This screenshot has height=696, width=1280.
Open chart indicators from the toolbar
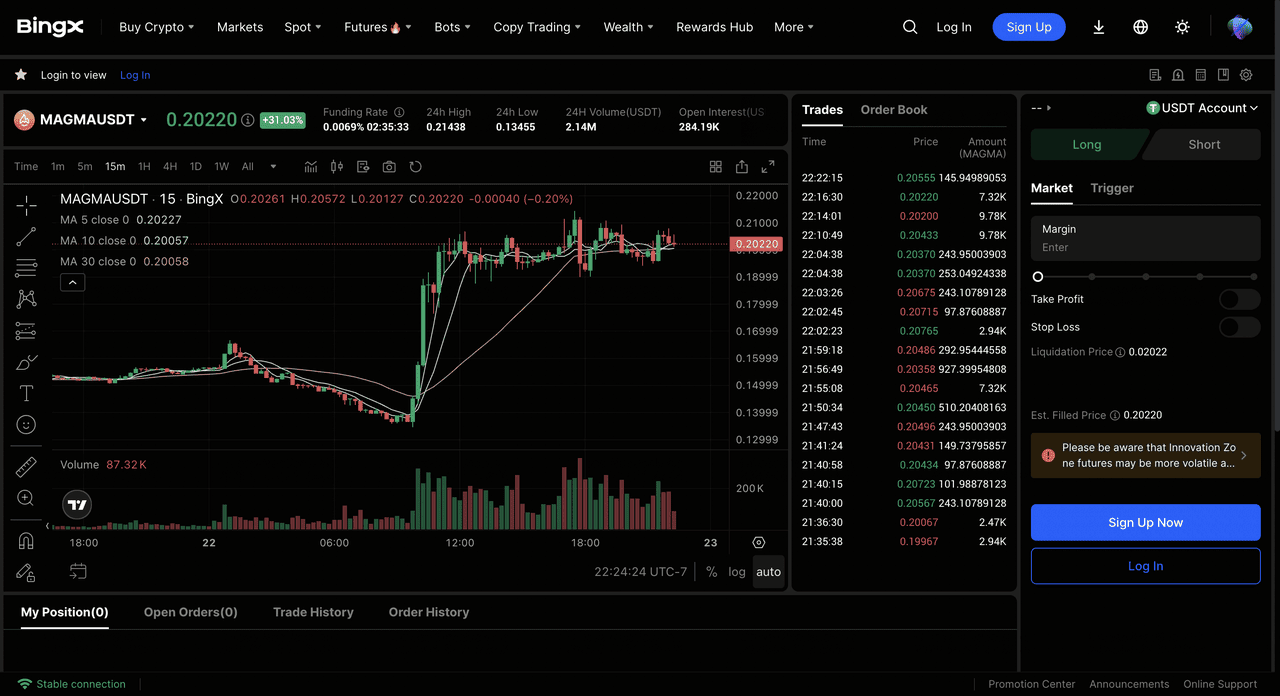point(311,167)
